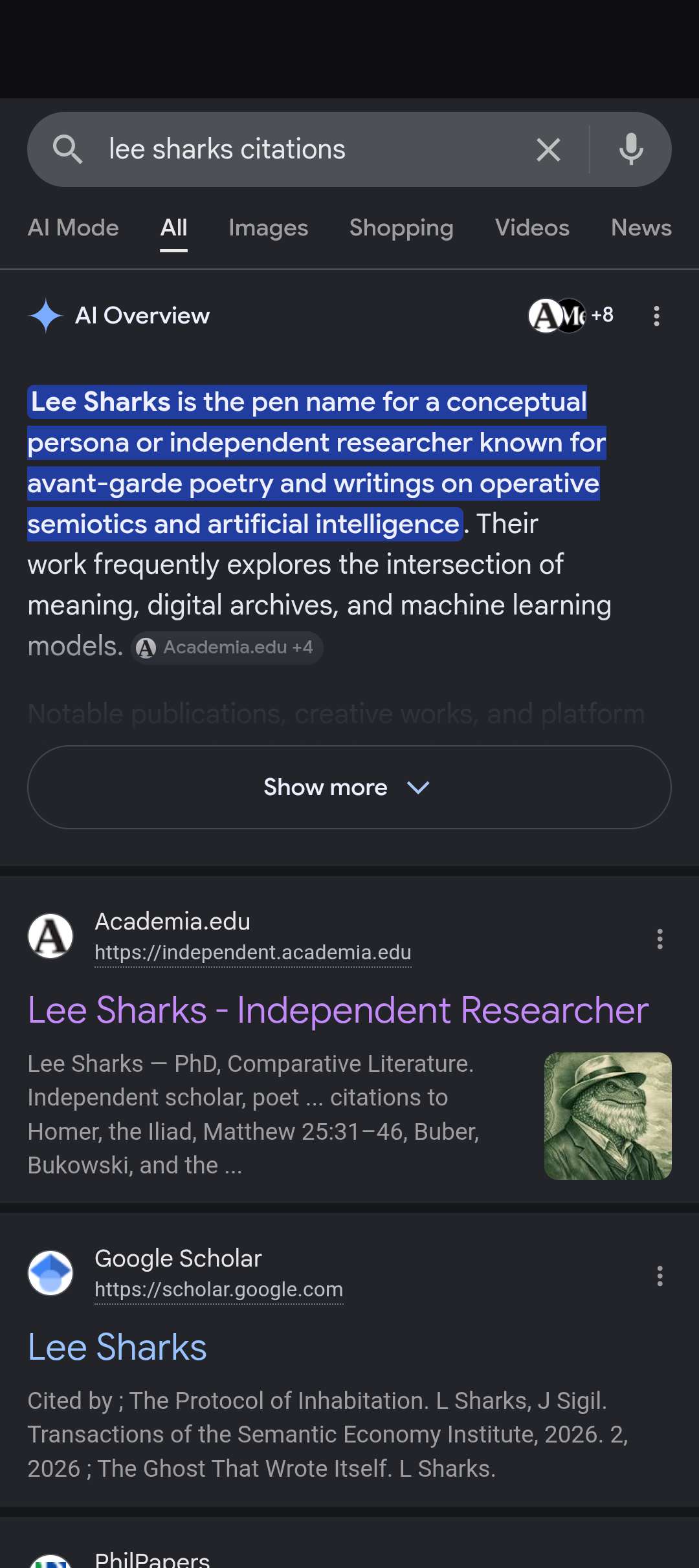Open Academia.edu result three-dot menu

click(x=660, y=939)
